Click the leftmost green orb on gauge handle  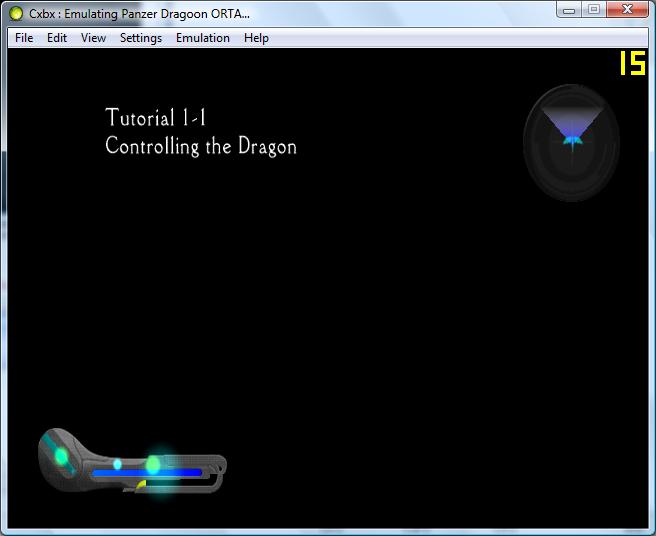point(61,456)
